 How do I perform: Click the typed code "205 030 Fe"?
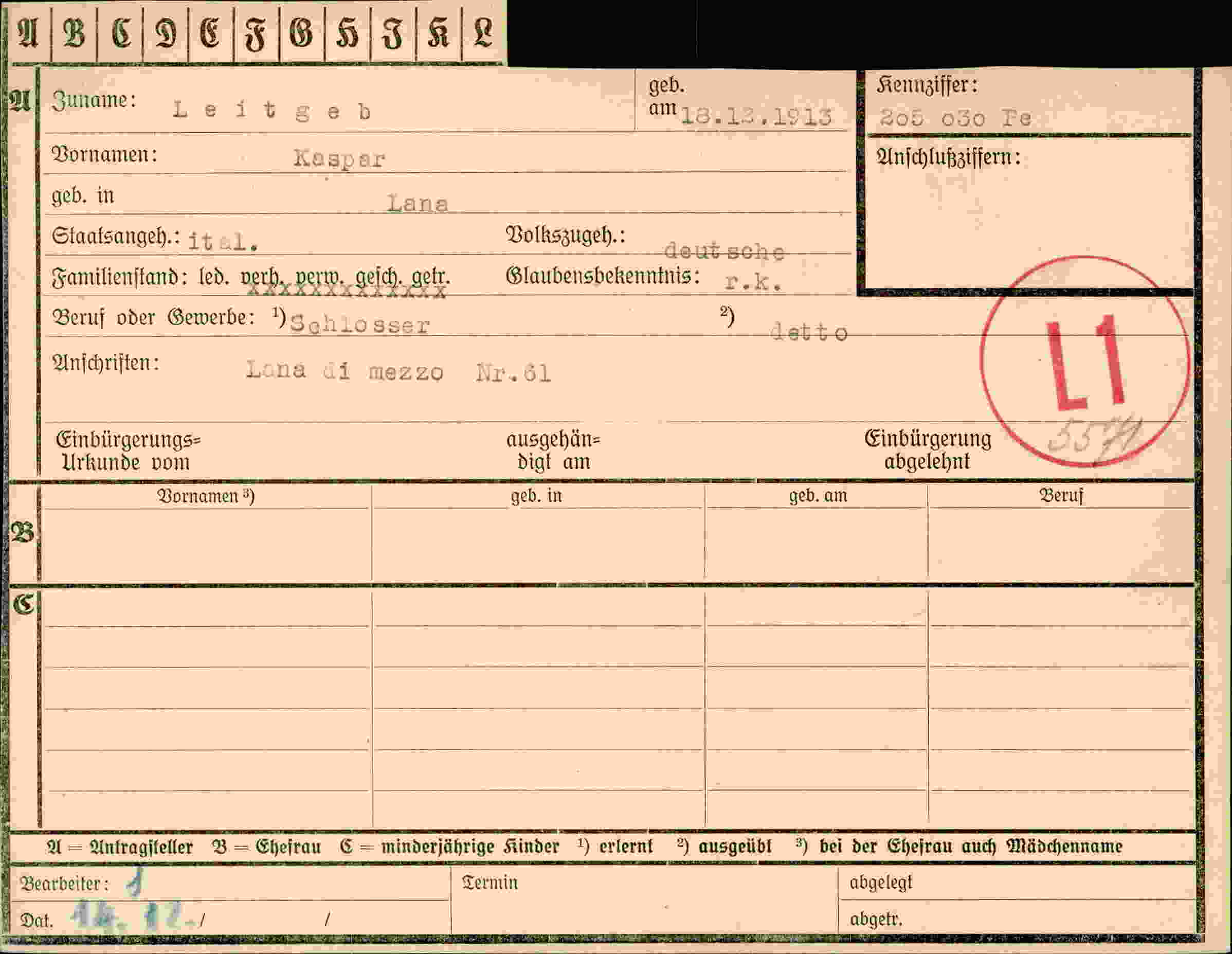(x=955, y=118)
